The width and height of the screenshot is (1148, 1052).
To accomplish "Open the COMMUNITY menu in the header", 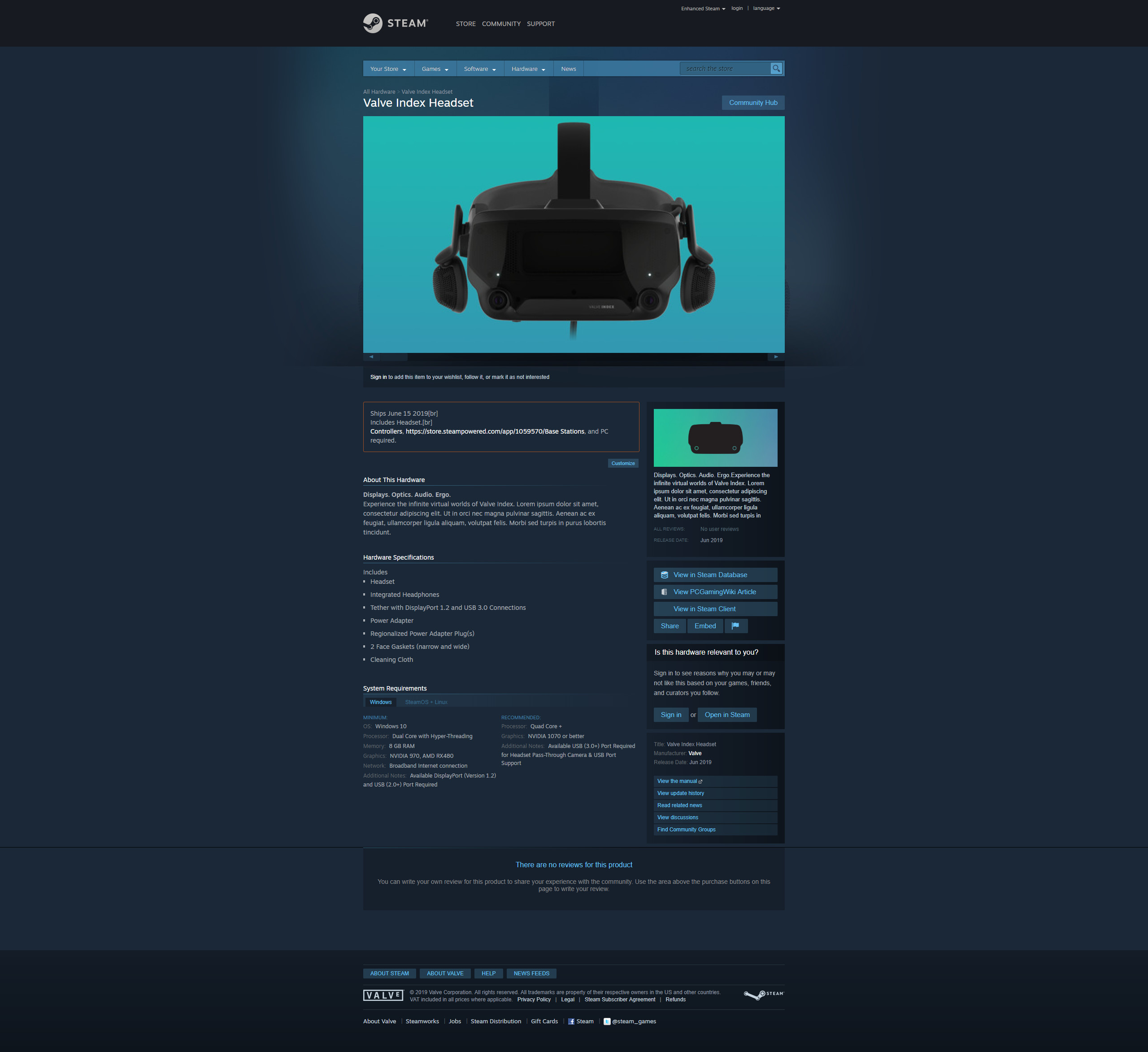I will (x=500, y=23).
